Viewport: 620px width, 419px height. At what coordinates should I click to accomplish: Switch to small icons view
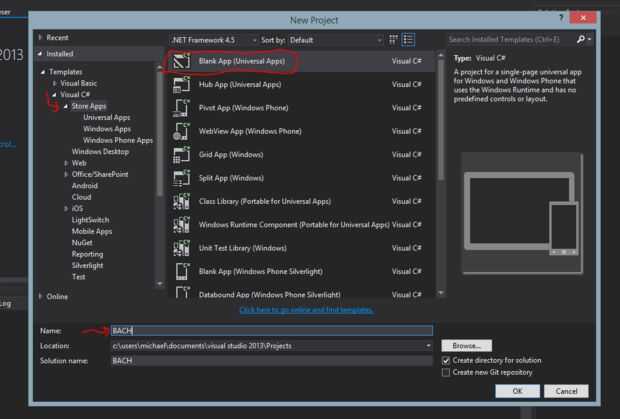point(393,40)
